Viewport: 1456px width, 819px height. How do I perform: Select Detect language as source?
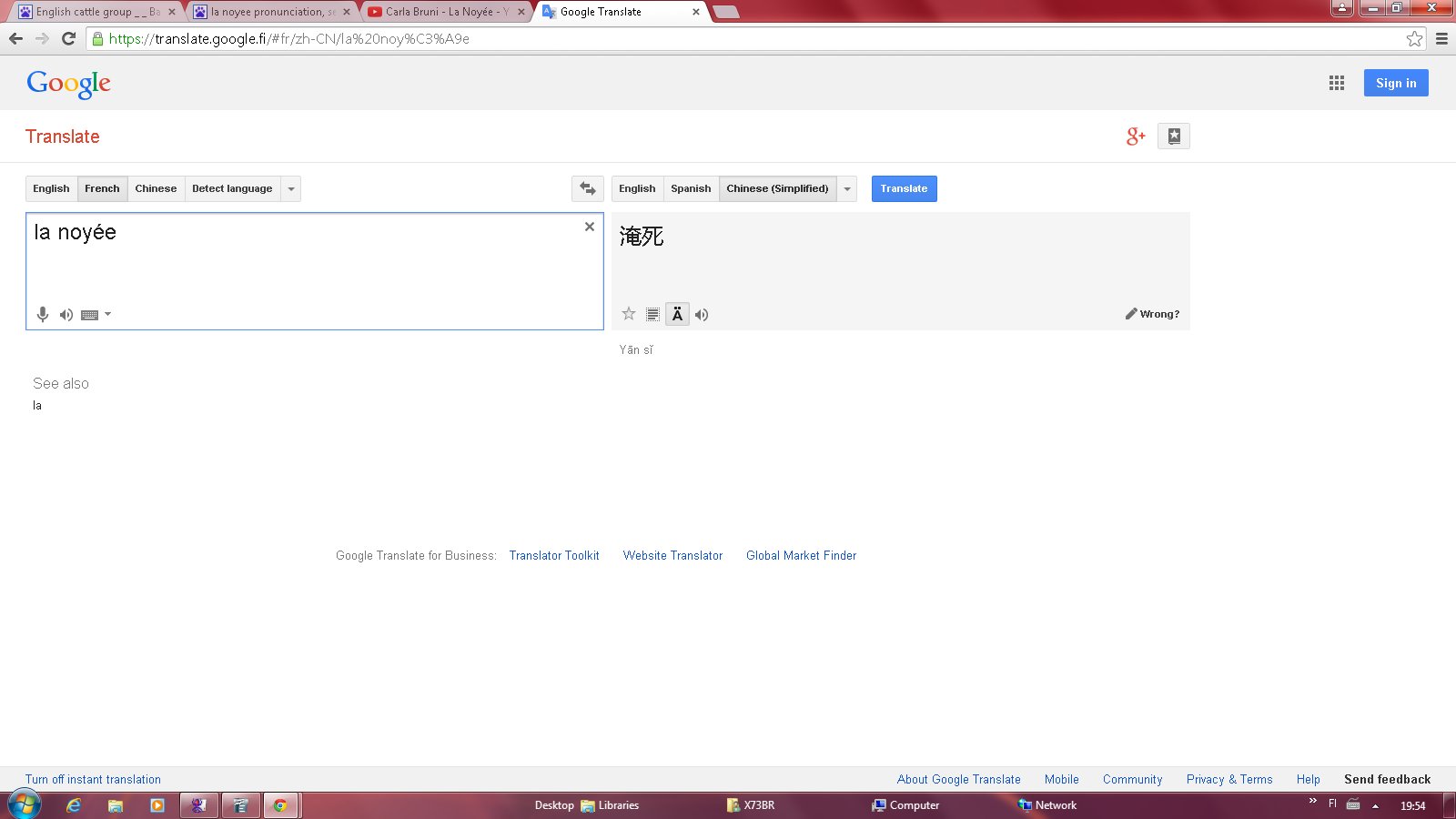pos(232,188)
